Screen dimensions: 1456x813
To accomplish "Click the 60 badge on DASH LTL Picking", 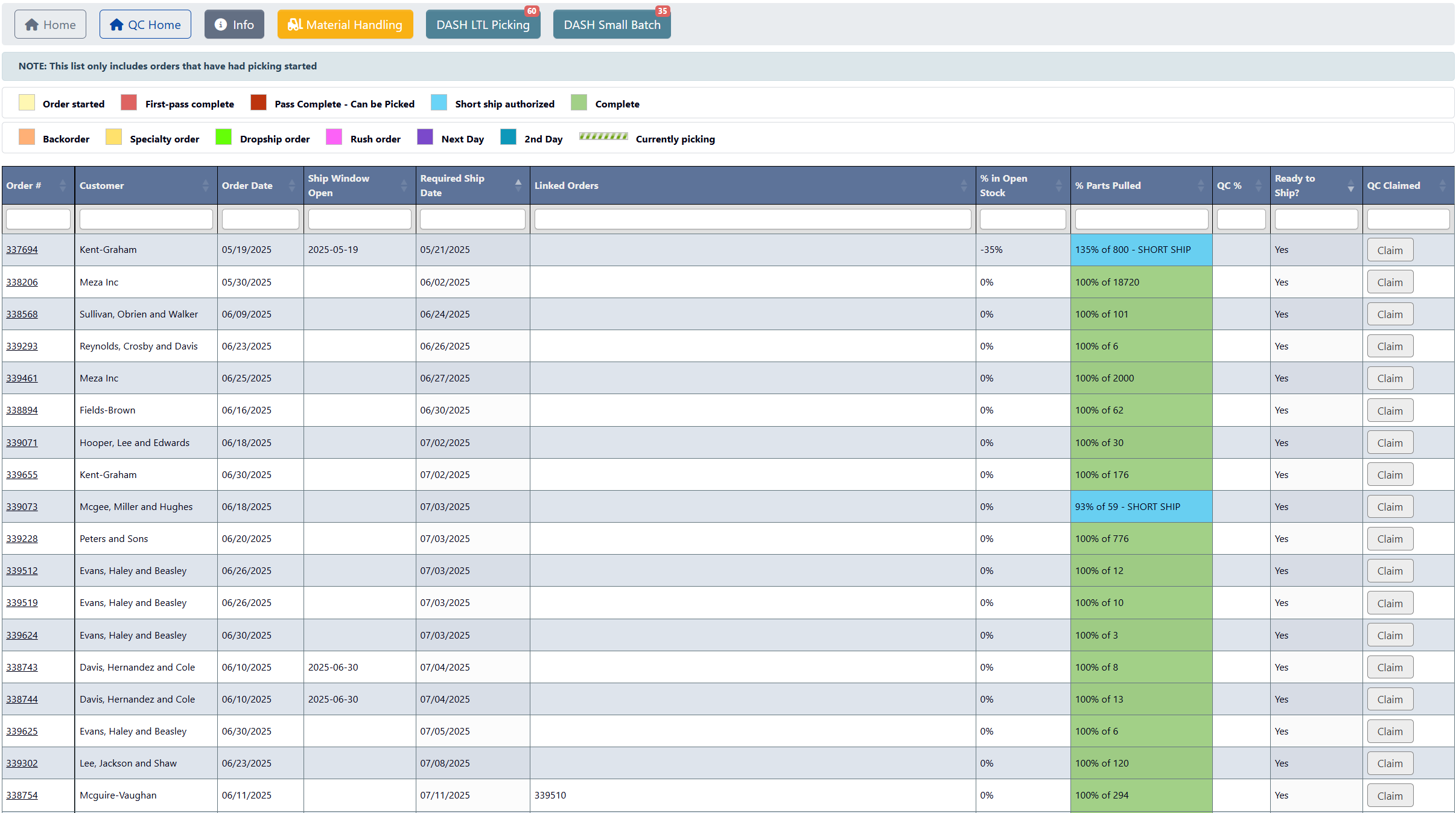I will [531, 11].
